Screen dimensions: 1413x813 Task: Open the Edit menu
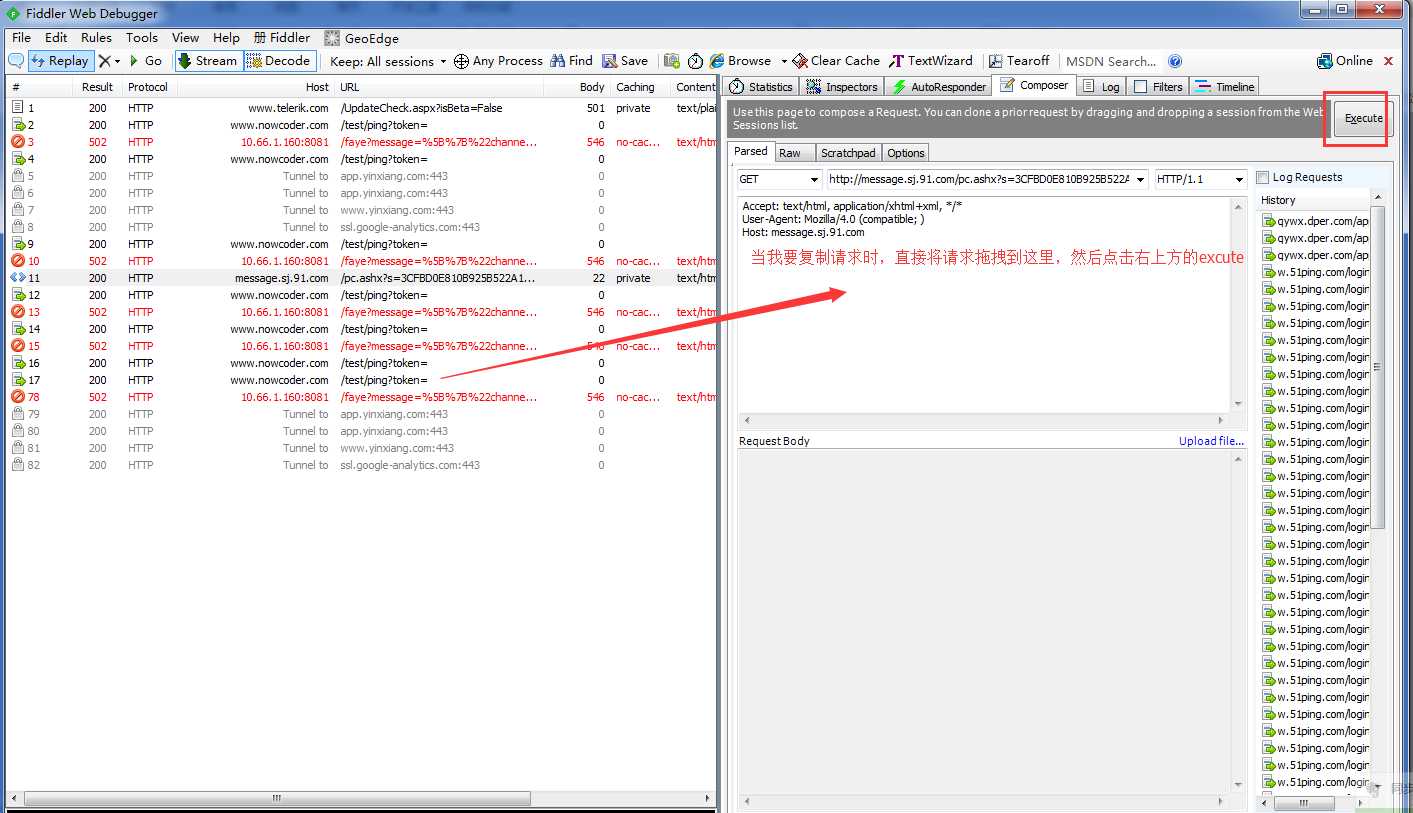tap(56, 38)
